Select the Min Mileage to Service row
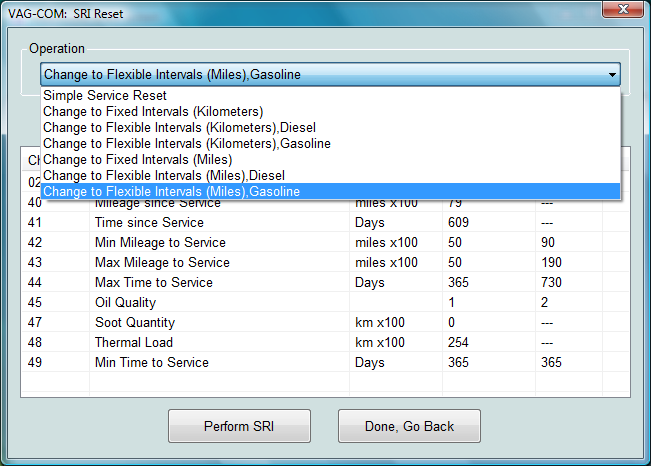Image resolution: width=651 pixels, height=466 pixels. 326,243
